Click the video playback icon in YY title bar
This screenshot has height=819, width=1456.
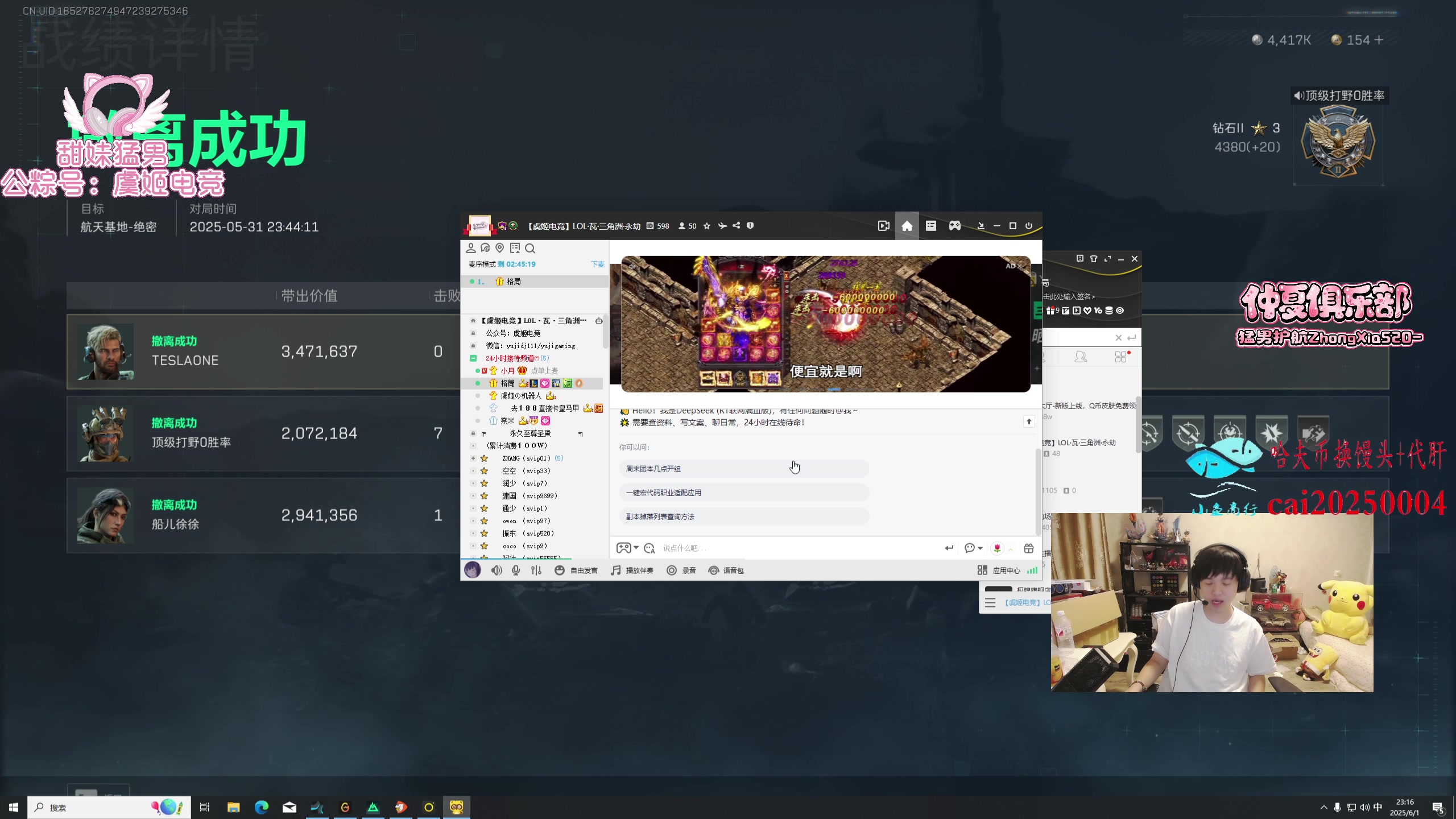click(883, 226)
